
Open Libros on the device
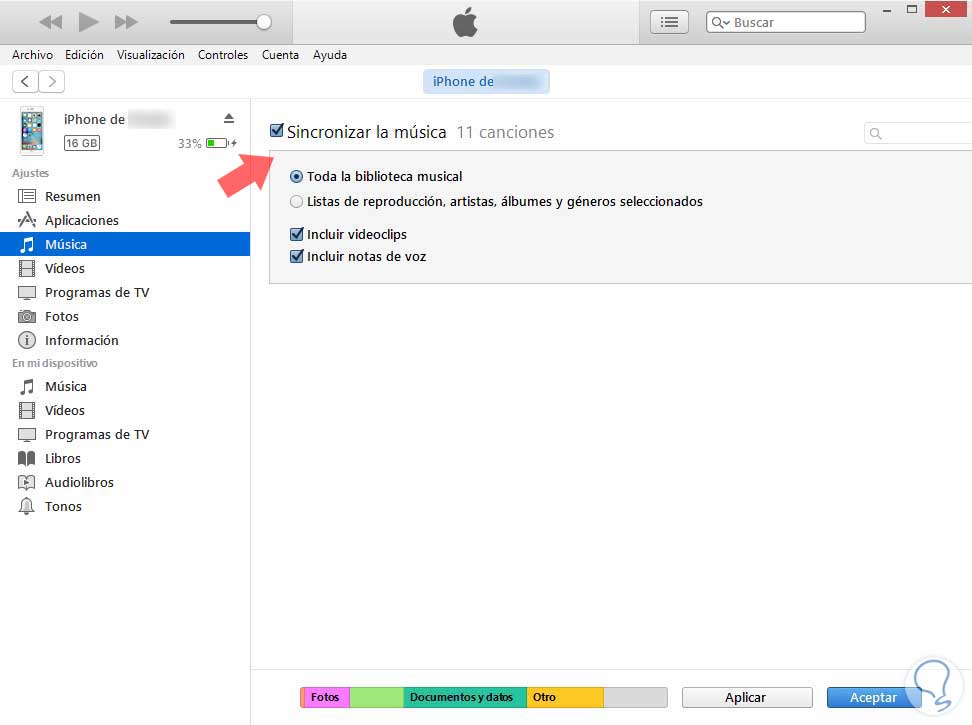[x=125, y=459]
